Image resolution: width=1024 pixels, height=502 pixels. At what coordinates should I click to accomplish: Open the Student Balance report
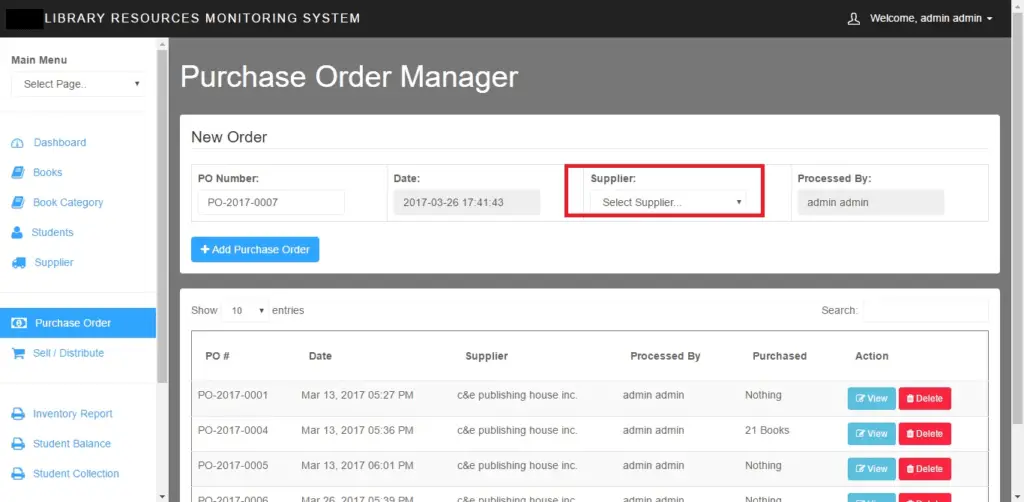click(72, 444)
